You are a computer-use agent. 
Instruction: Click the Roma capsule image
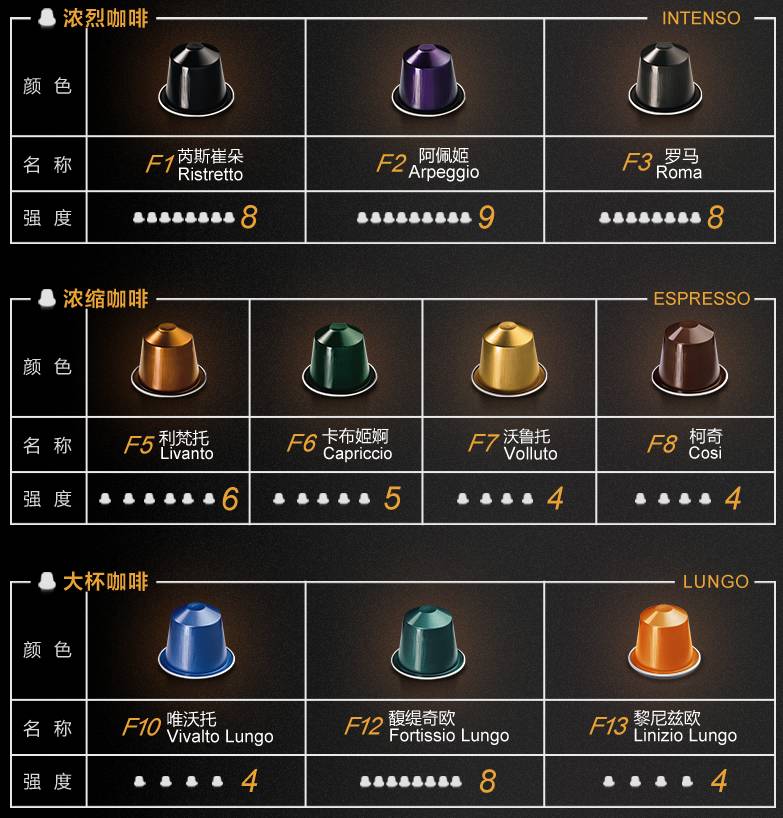(x=665, y=79)
